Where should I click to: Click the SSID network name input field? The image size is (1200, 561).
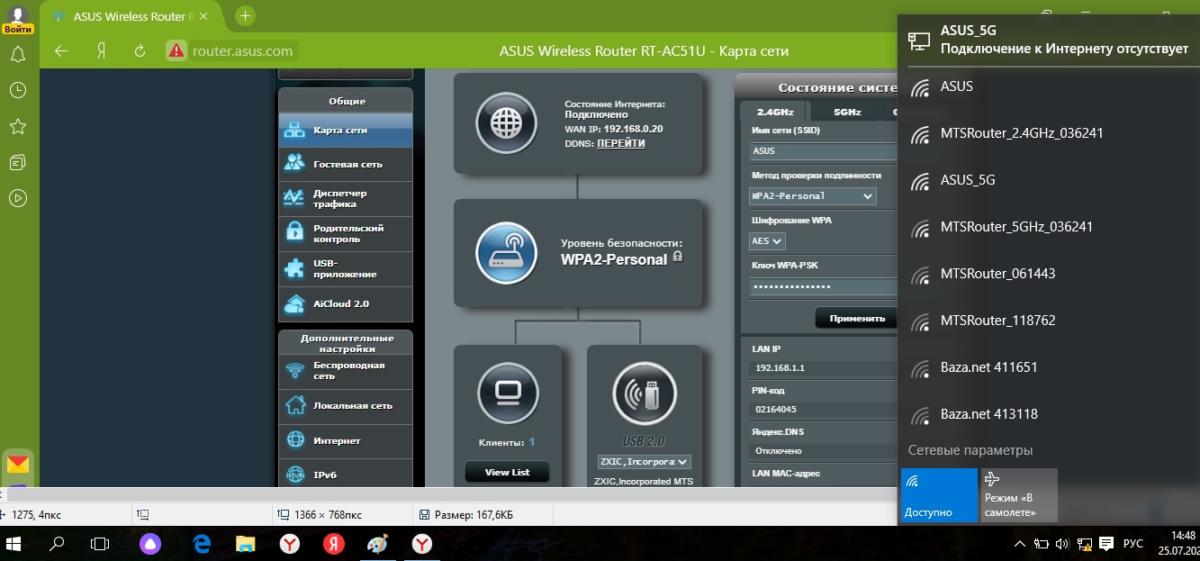tap(822, 151)
